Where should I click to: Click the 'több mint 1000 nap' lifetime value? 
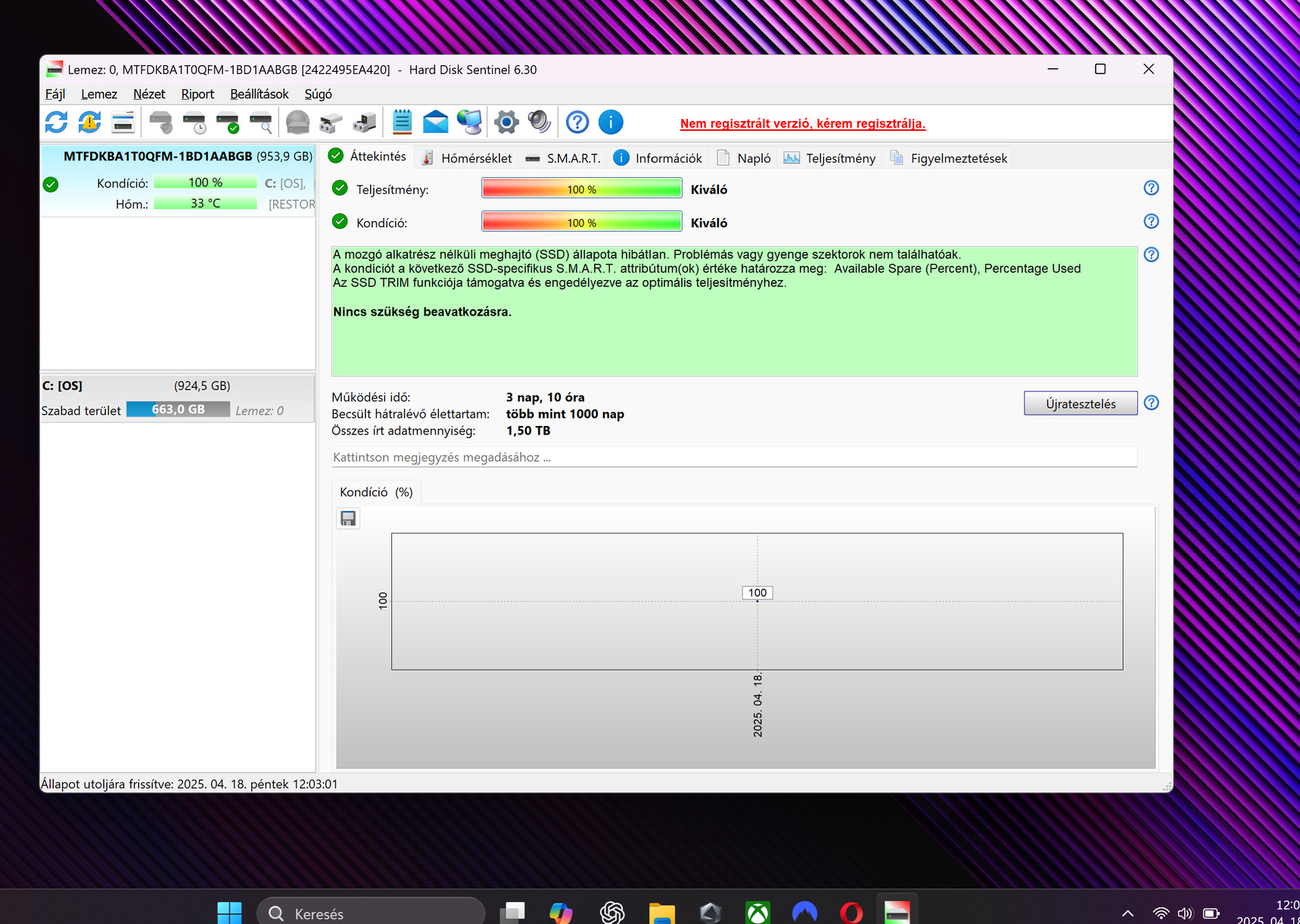565,414
